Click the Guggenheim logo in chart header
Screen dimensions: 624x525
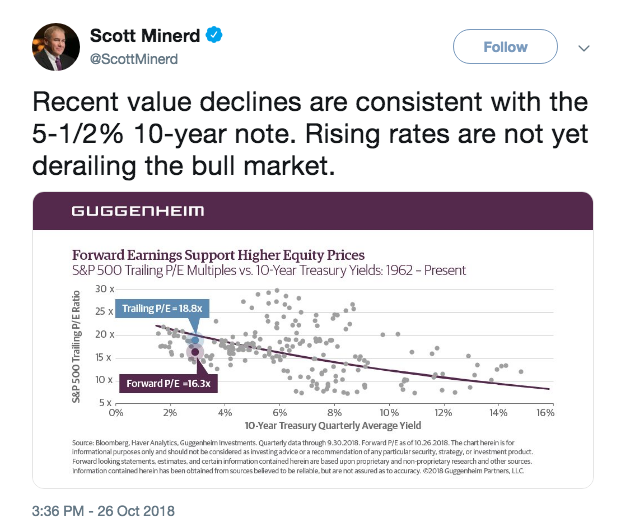coord(137,211)
